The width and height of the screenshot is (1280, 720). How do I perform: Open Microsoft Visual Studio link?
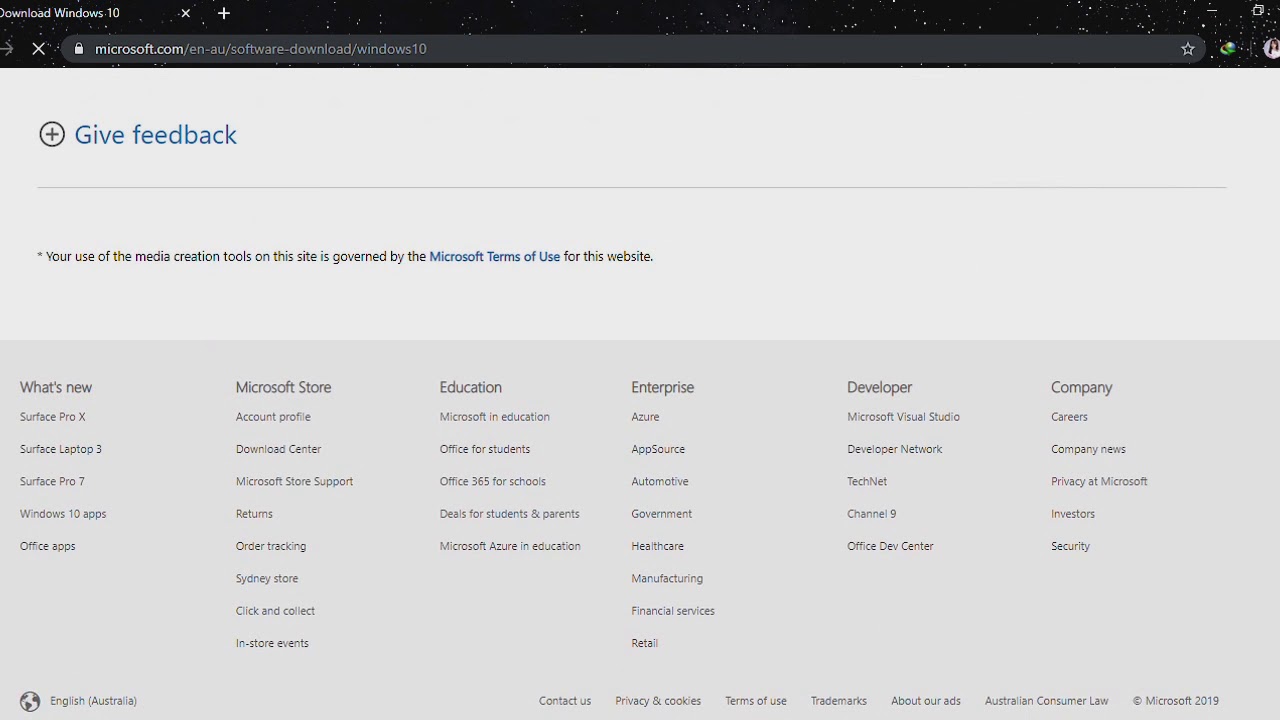(x=903, y=417)
